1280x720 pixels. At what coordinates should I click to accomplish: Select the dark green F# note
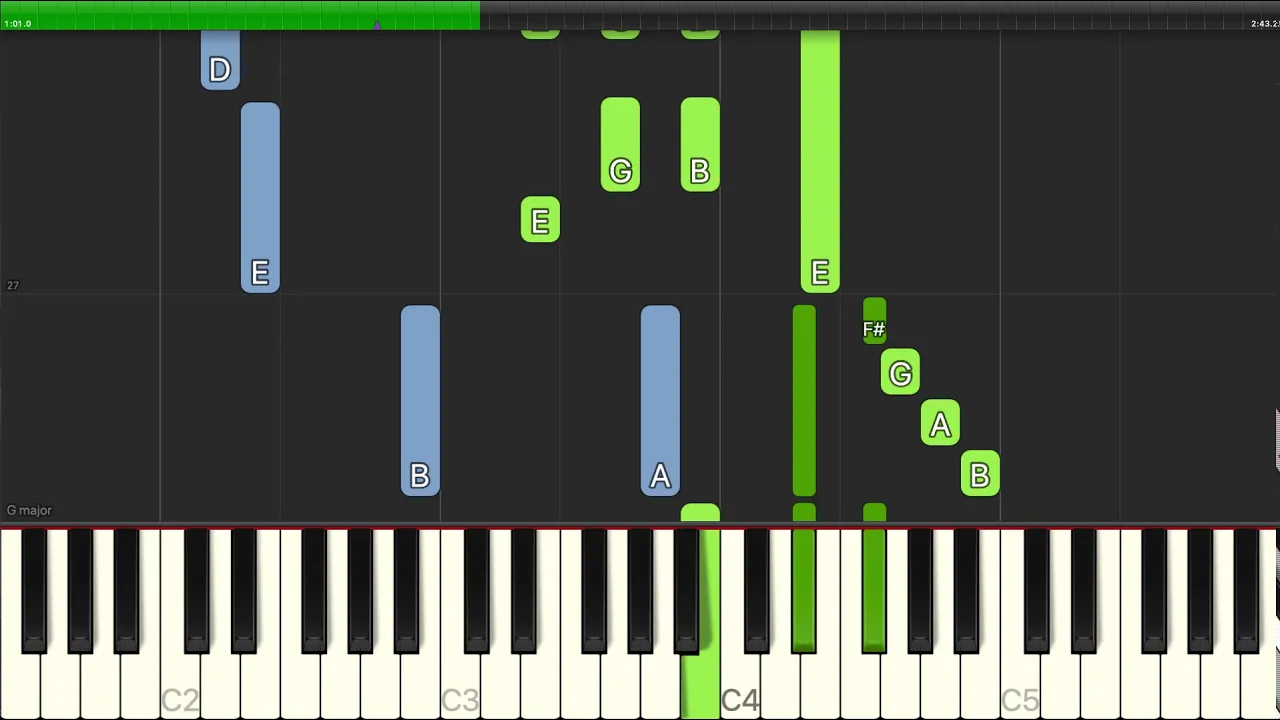point(874,321)
